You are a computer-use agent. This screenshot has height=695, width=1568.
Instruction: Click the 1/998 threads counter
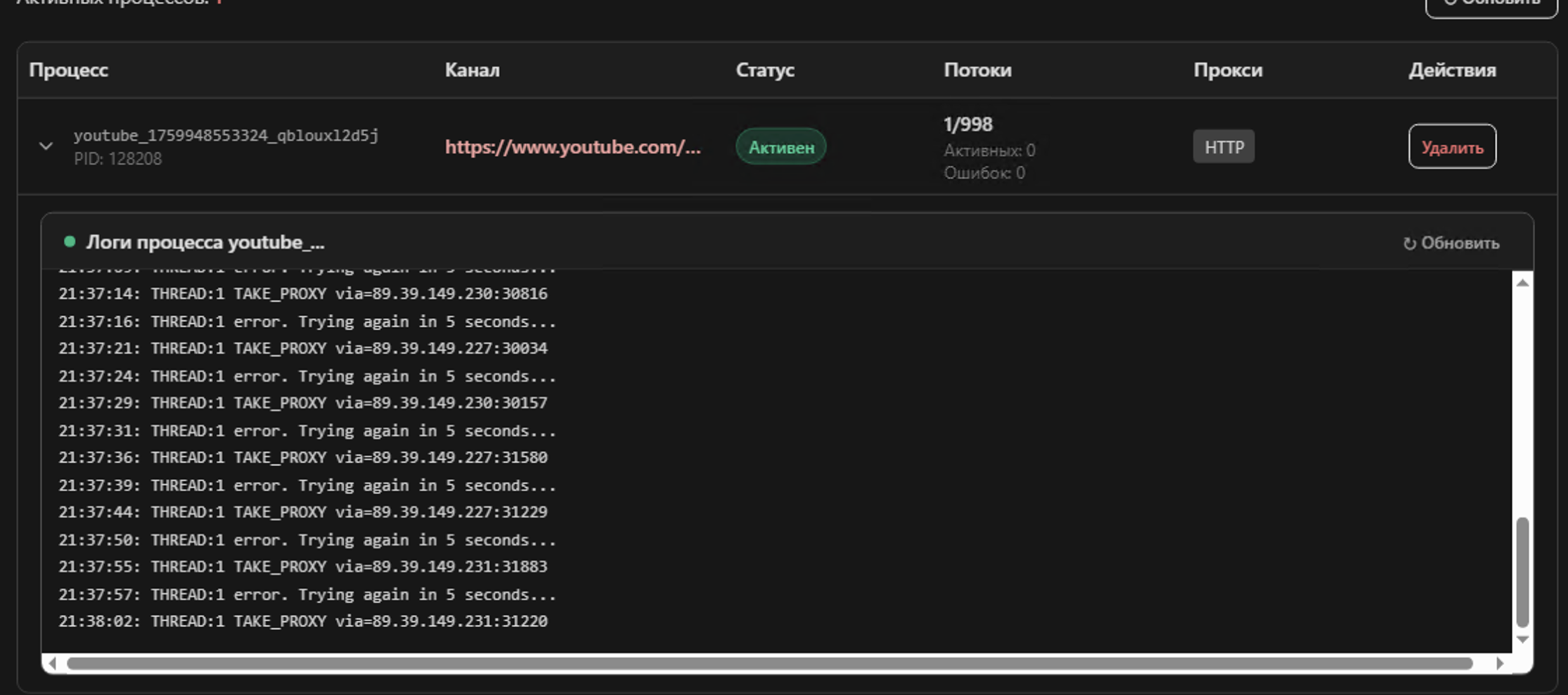point(968,125)
